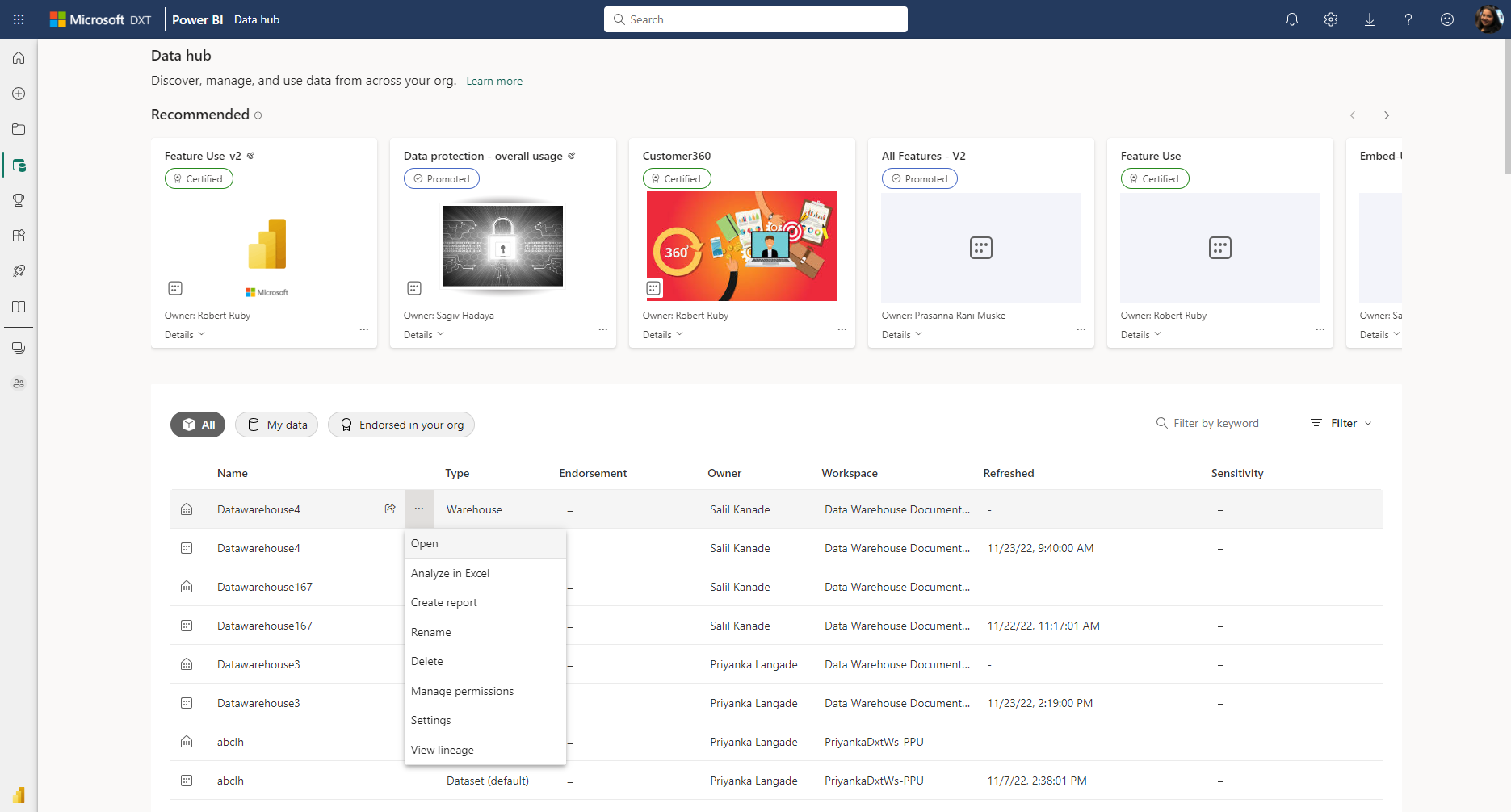Show previous recommended items arrow
The image size is (1511, 812).
(1353, 115)
